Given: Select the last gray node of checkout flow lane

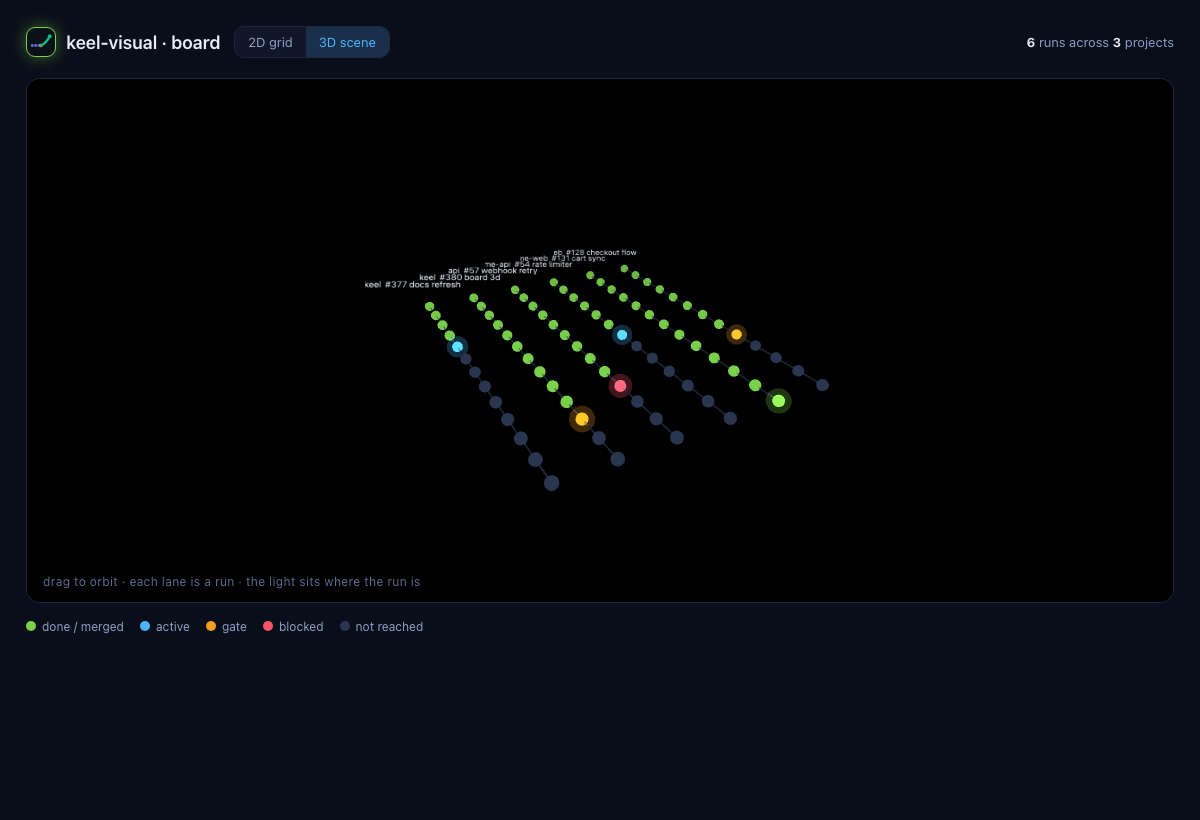Looking at the screenshot, I should click(822, 385).
